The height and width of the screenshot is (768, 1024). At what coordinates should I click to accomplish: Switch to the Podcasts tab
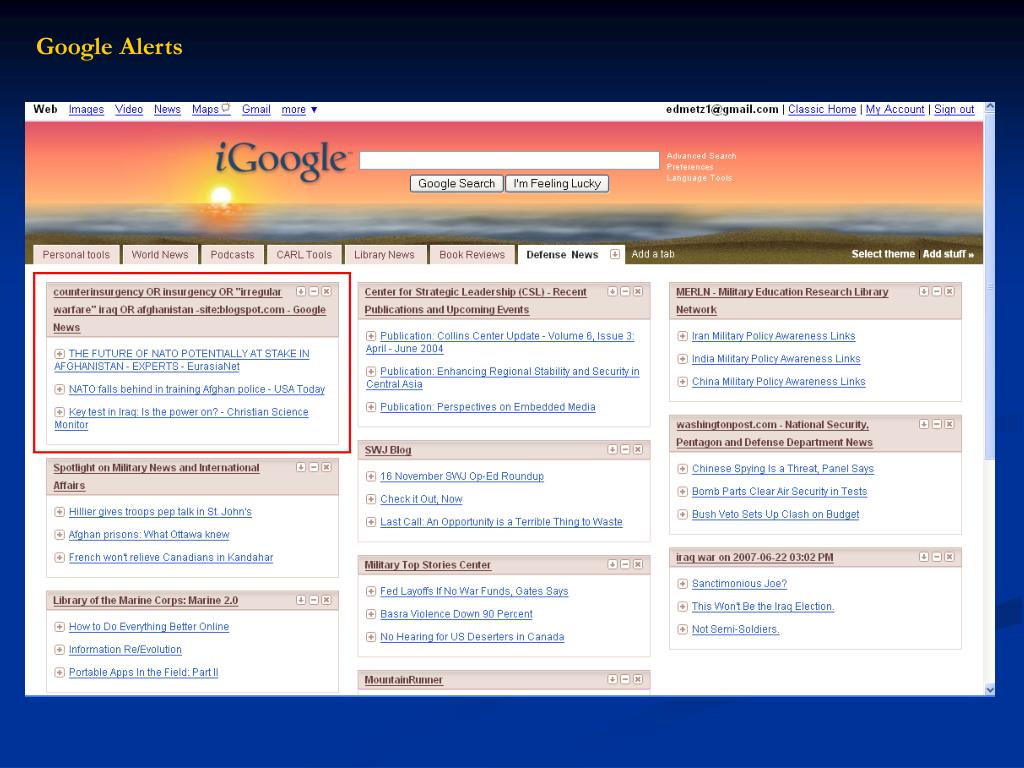[x=232, y=255]
